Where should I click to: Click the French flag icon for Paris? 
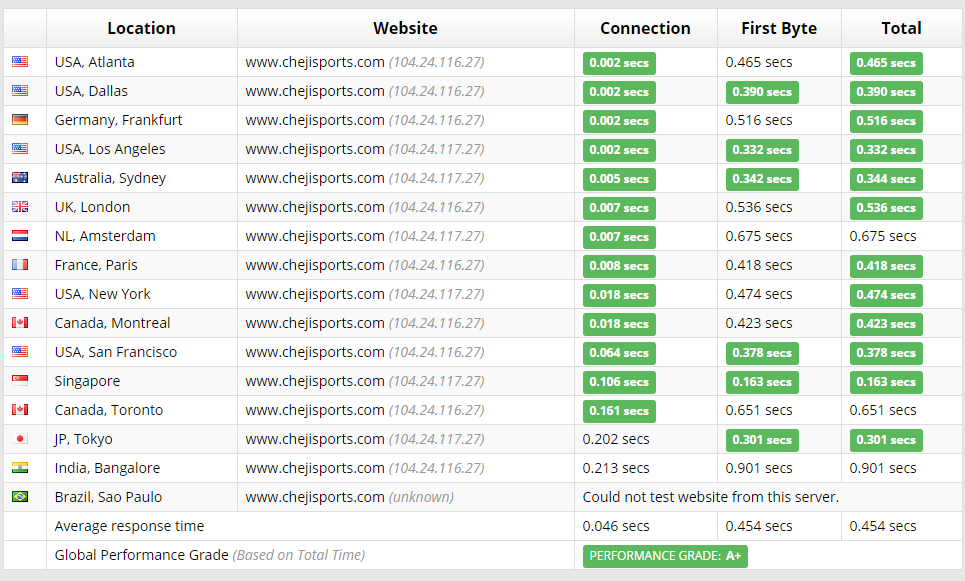(20, 265)
